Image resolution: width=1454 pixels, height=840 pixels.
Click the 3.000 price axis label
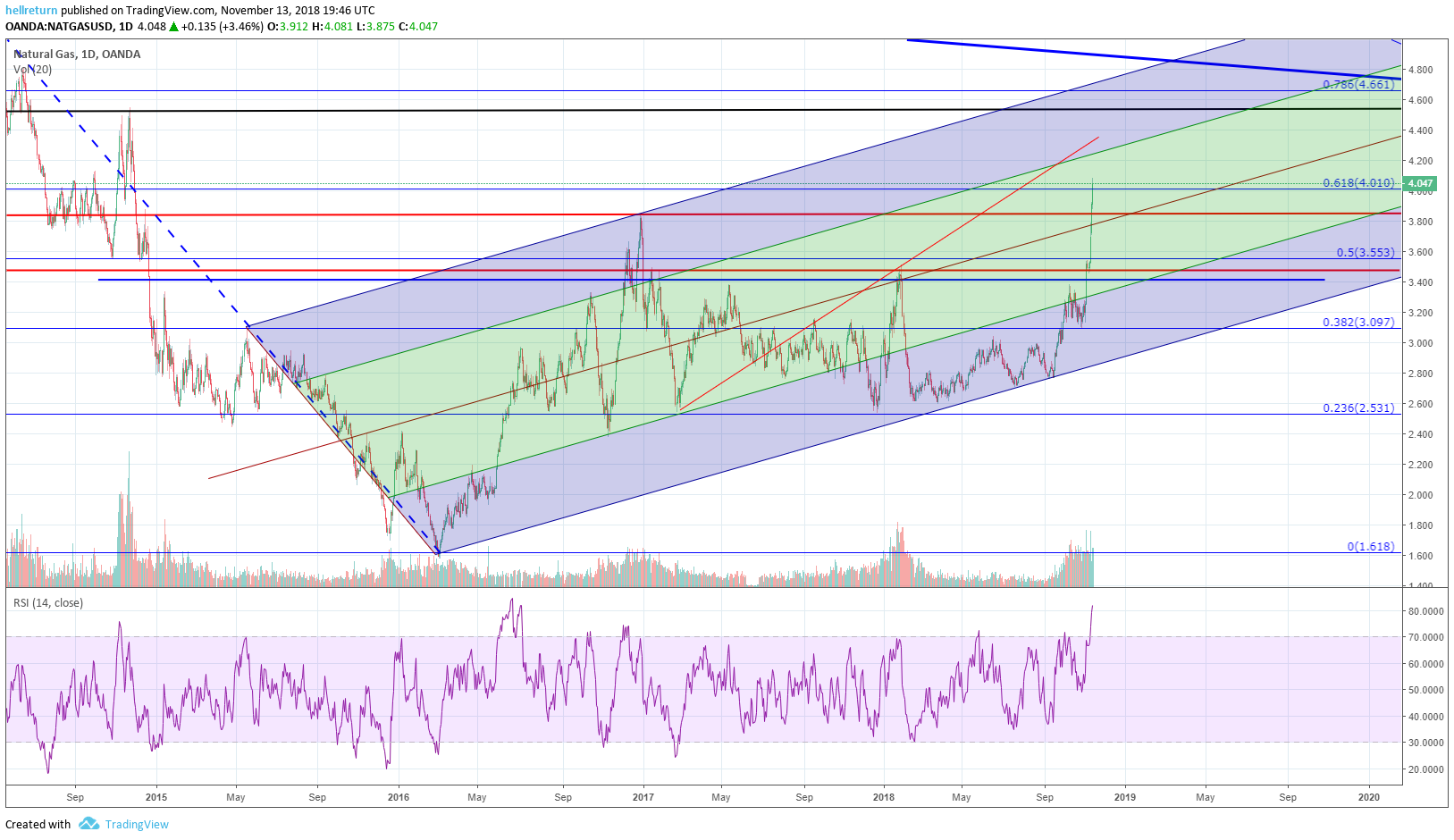tap(1420, 343)
